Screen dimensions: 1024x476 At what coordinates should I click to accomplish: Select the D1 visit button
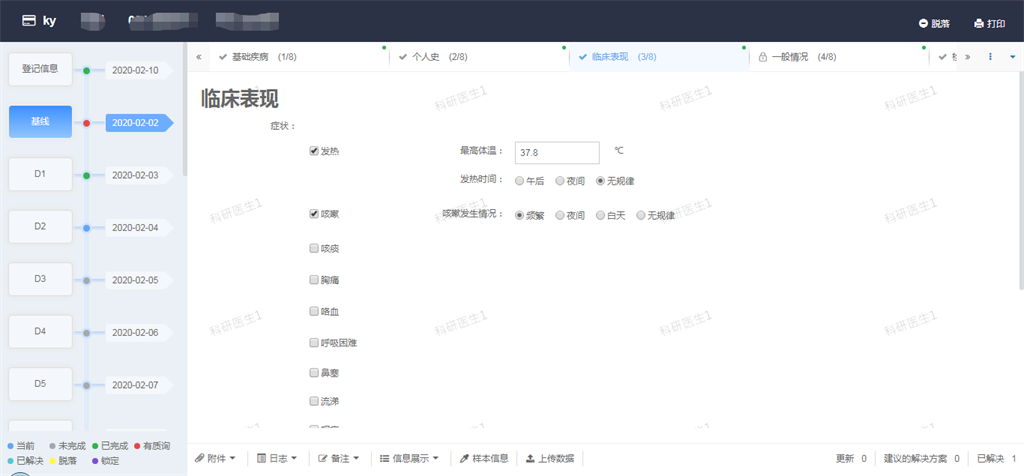tap(40, 174)
